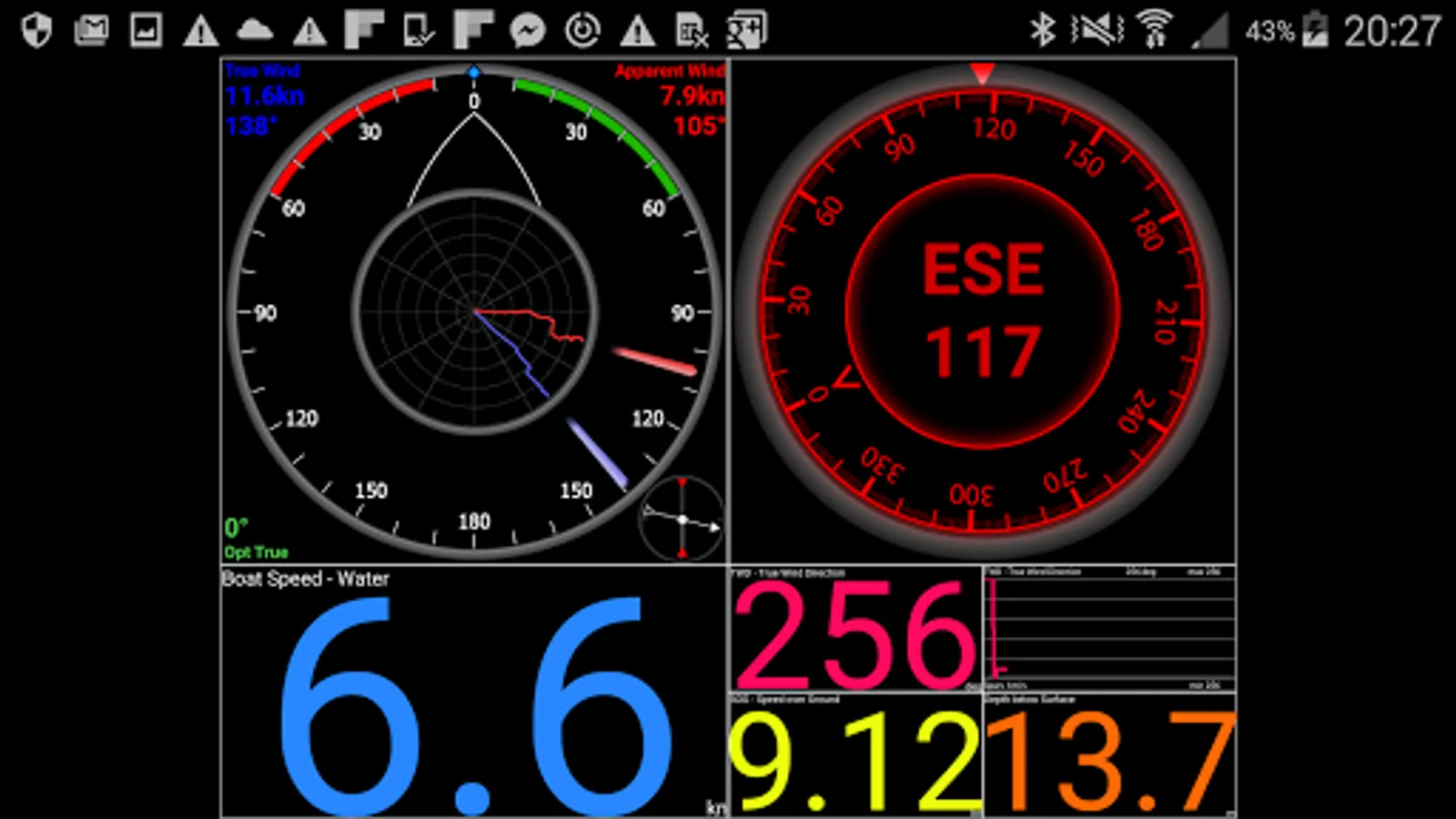The height and width of the screenshot is (819, 1456).
Task: Tap the circular sync notification icon
Action: pos(582,31)
